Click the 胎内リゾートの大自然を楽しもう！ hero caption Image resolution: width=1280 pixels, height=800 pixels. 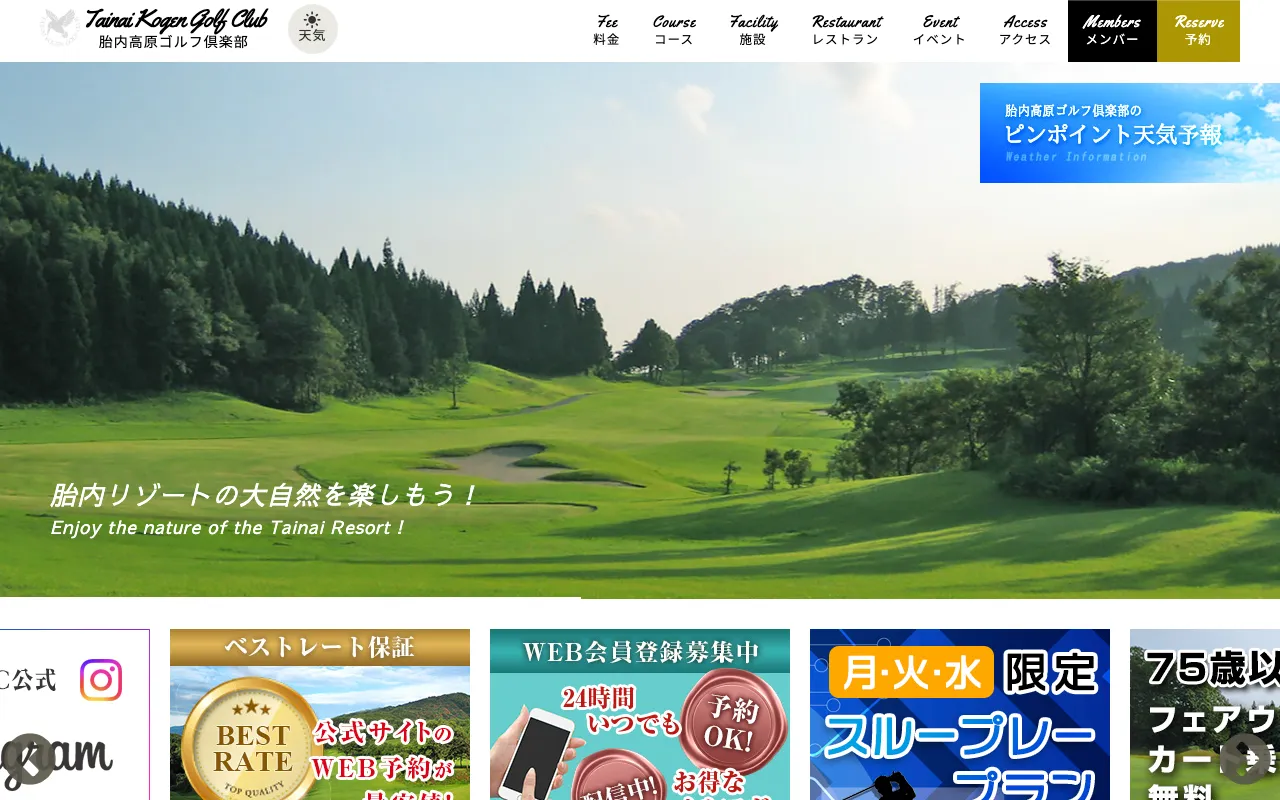265,495
